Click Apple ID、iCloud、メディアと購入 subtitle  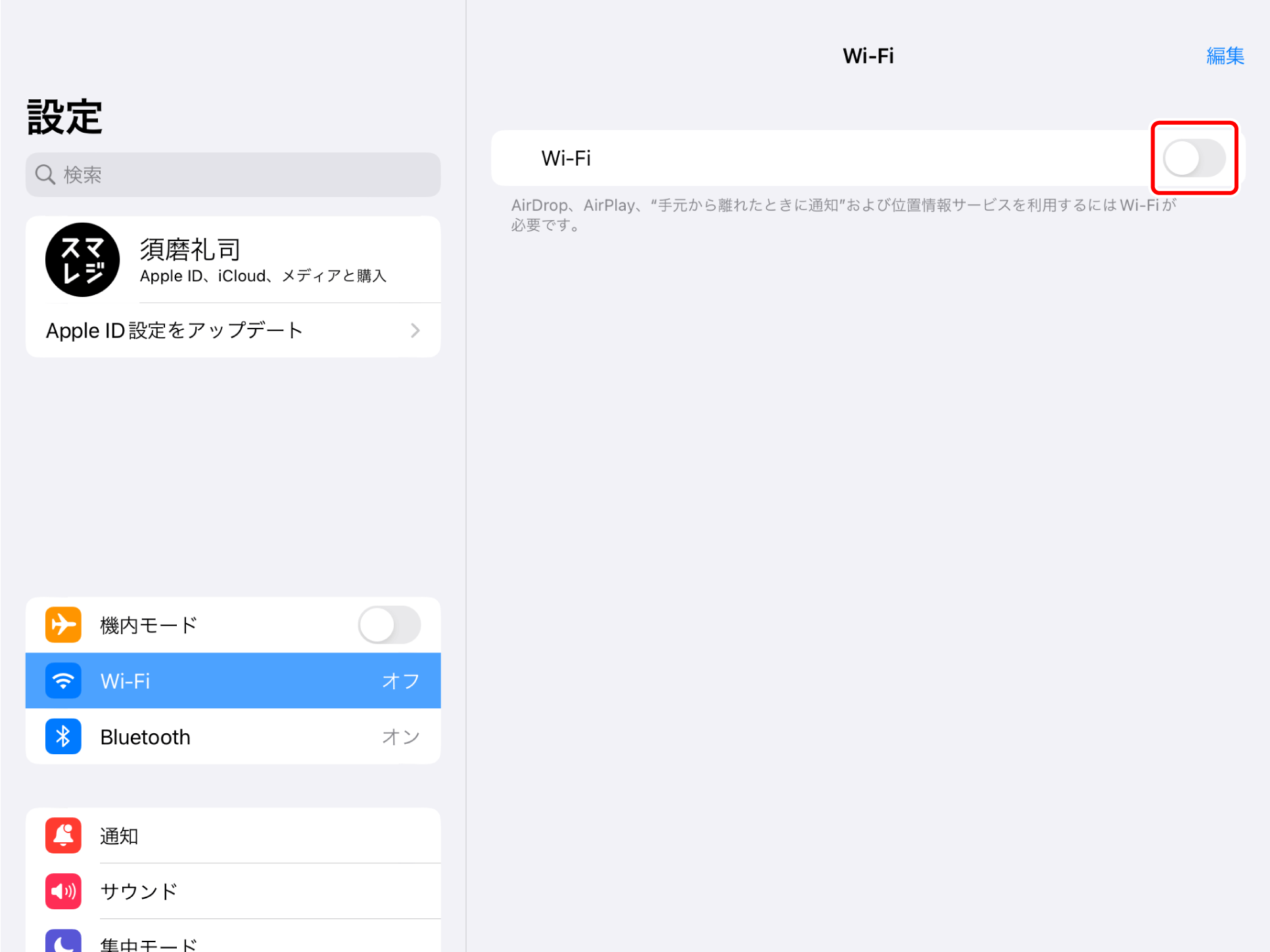[263, 276]
